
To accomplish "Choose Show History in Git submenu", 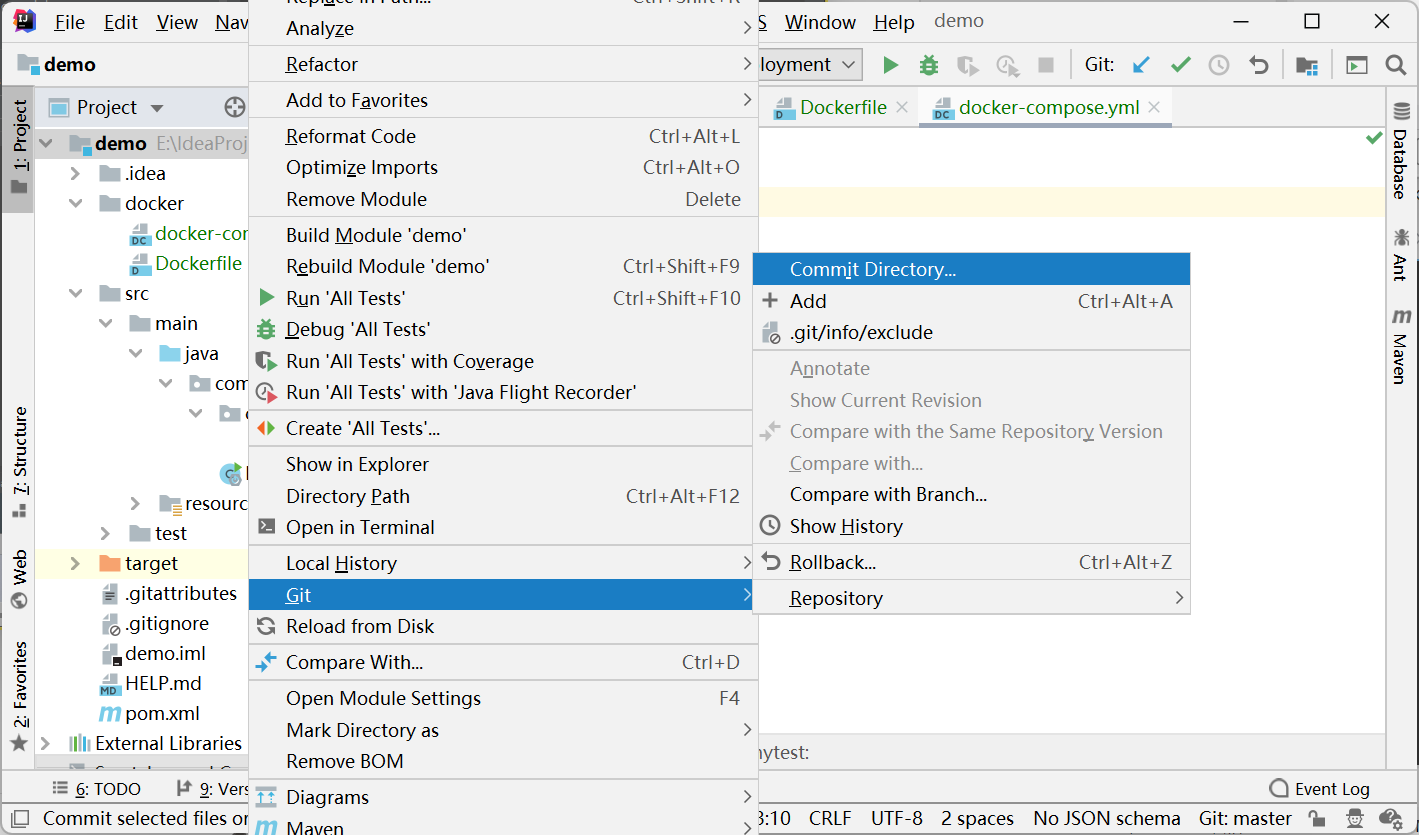I will tap(971, 526).
